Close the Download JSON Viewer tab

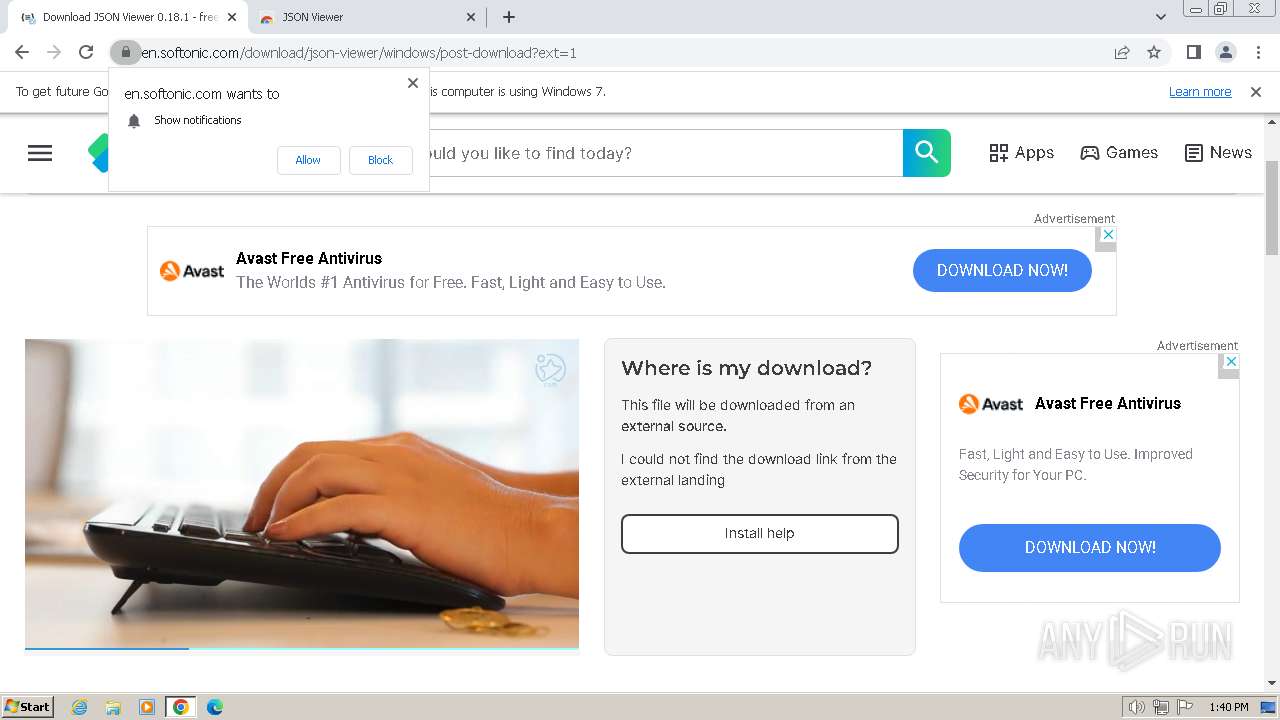(232, 17)
